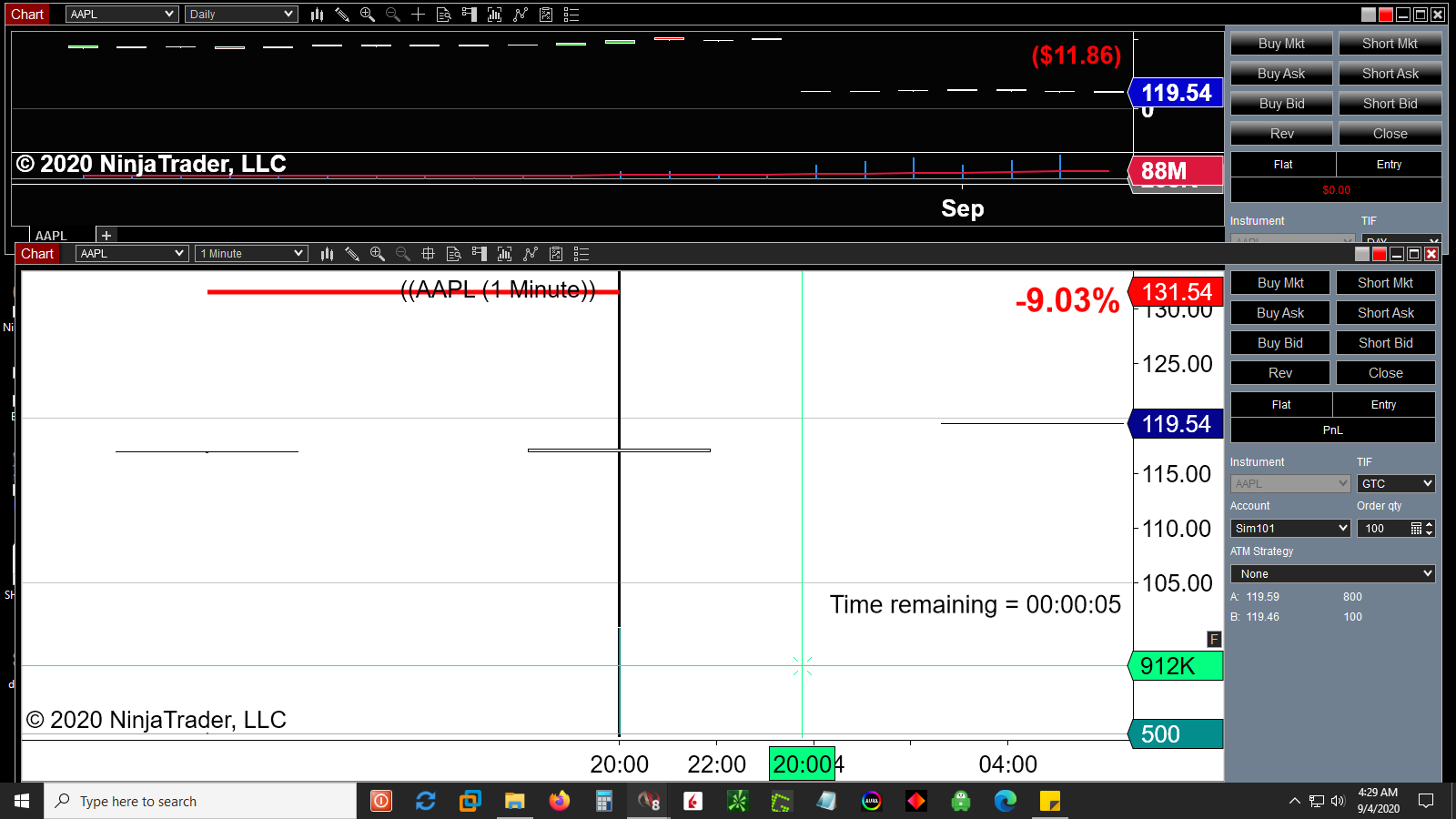The image size is (1456, 819).
Task: Open AAPL instrument selector in 1 Minute chart
Action: (132, 254)
